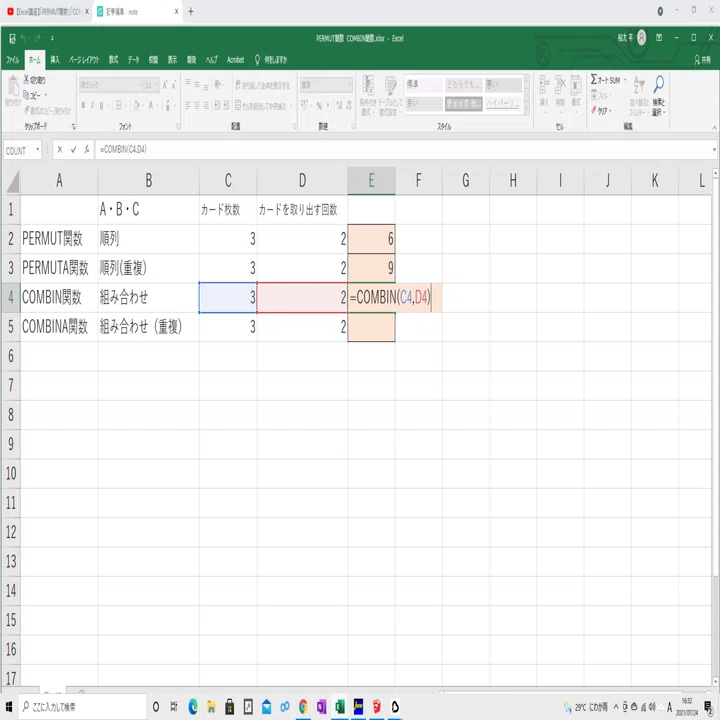This screenshot has width=720, height=720.
Task: Click the Middle Align icon
Action: pyautogui.click(x=197, y=84)
